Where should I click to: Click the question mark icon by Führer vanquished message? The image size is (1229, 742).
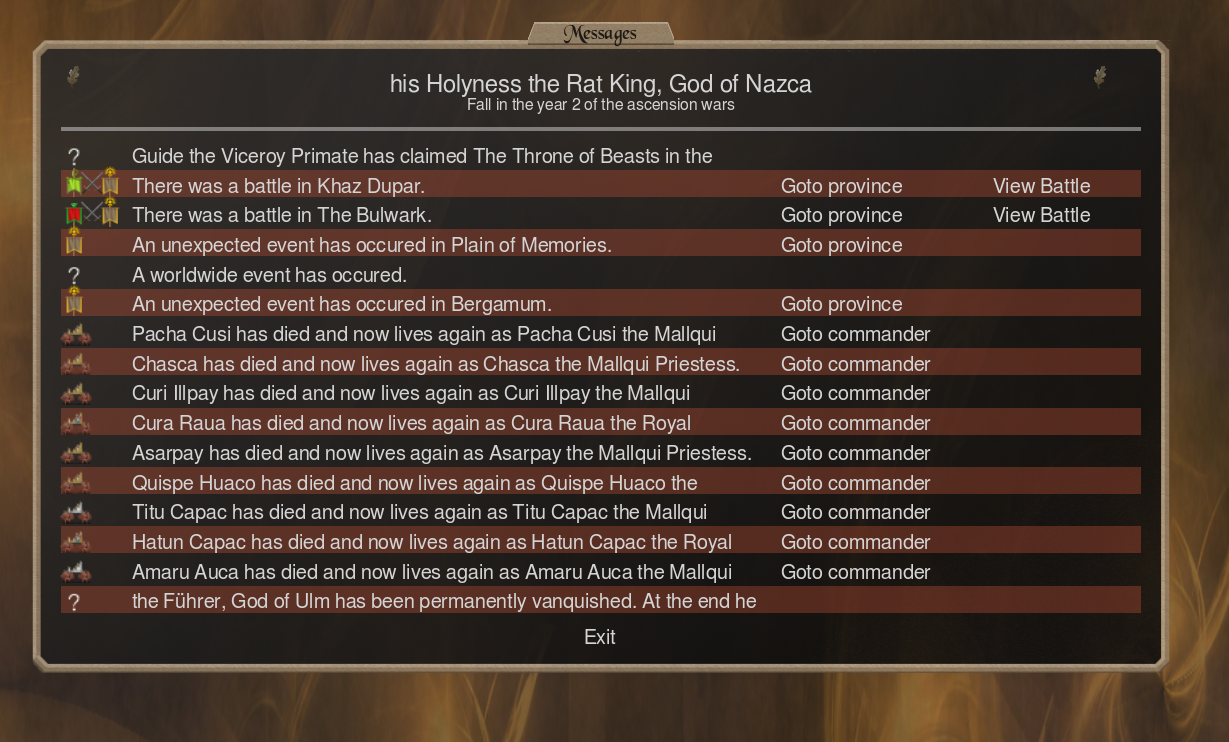[73, 602]
